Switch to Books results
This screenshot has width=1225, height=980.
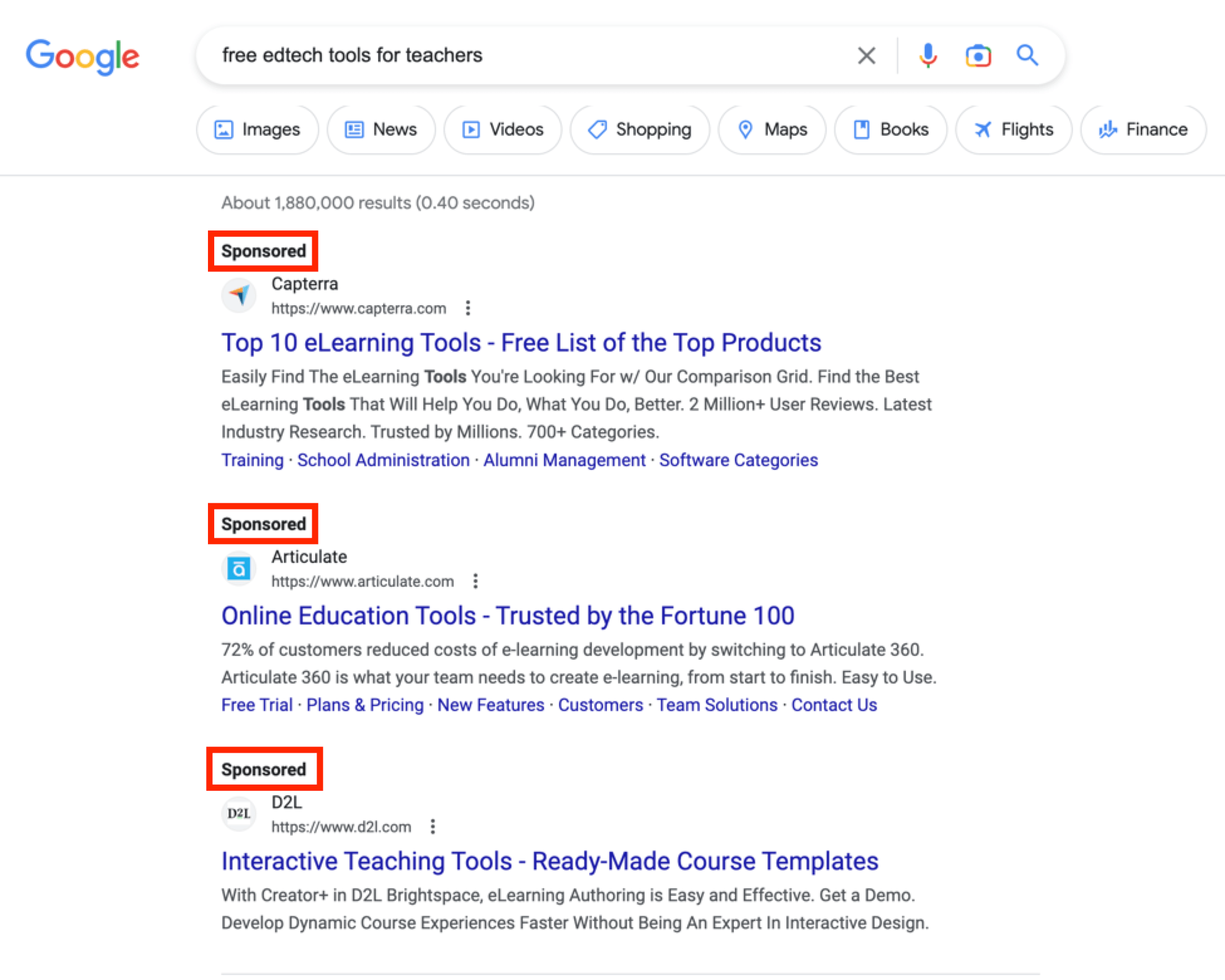891,129
